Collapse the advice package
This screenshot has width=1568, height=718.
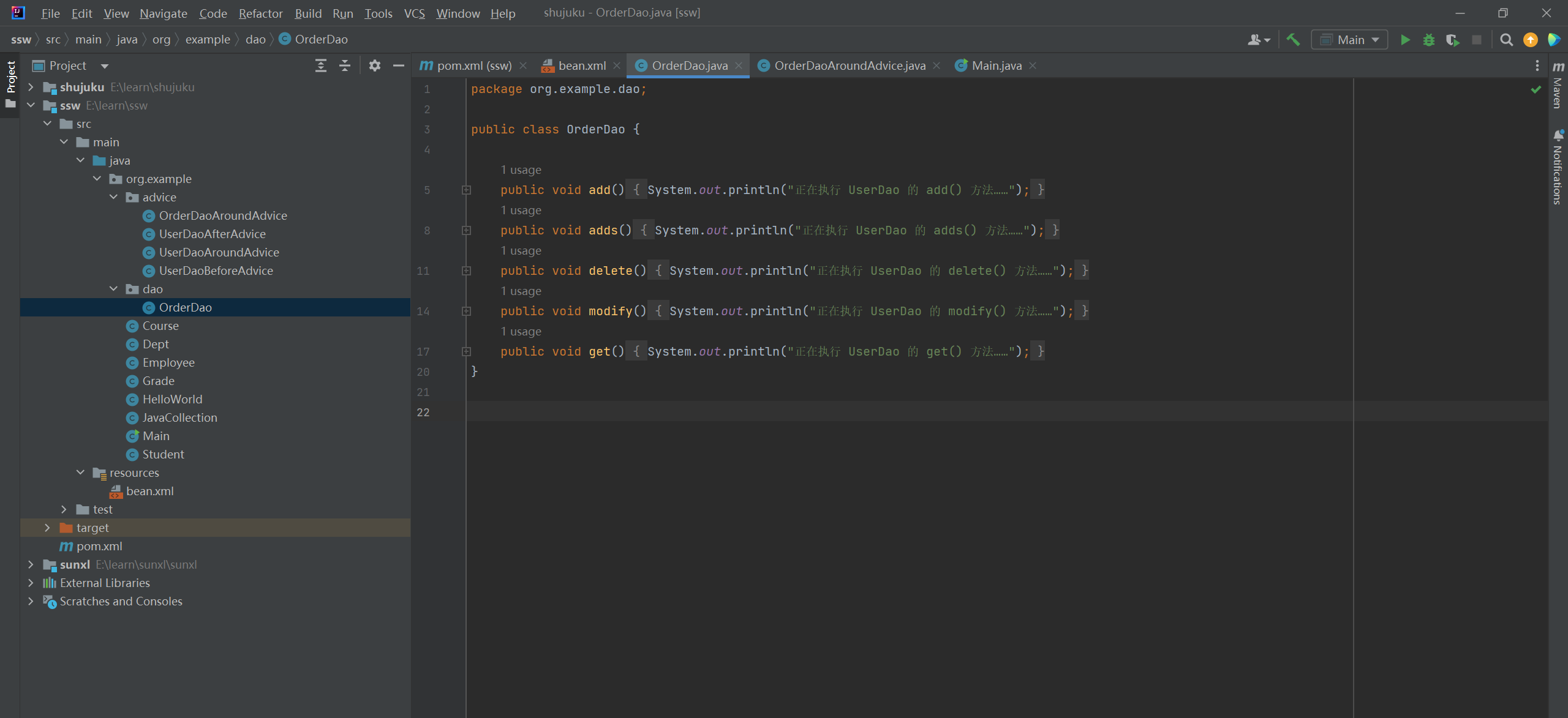pos(114,197)
